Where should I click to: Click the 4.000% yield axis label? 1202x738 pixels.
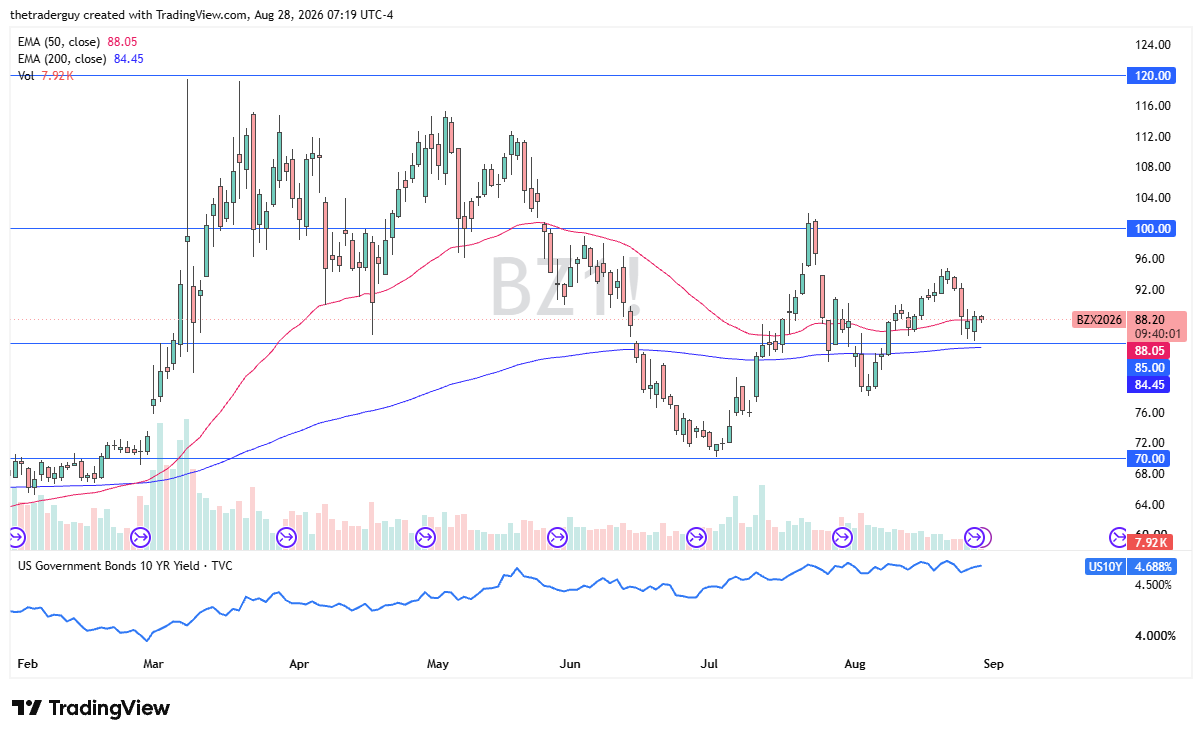coord(1156,636)
